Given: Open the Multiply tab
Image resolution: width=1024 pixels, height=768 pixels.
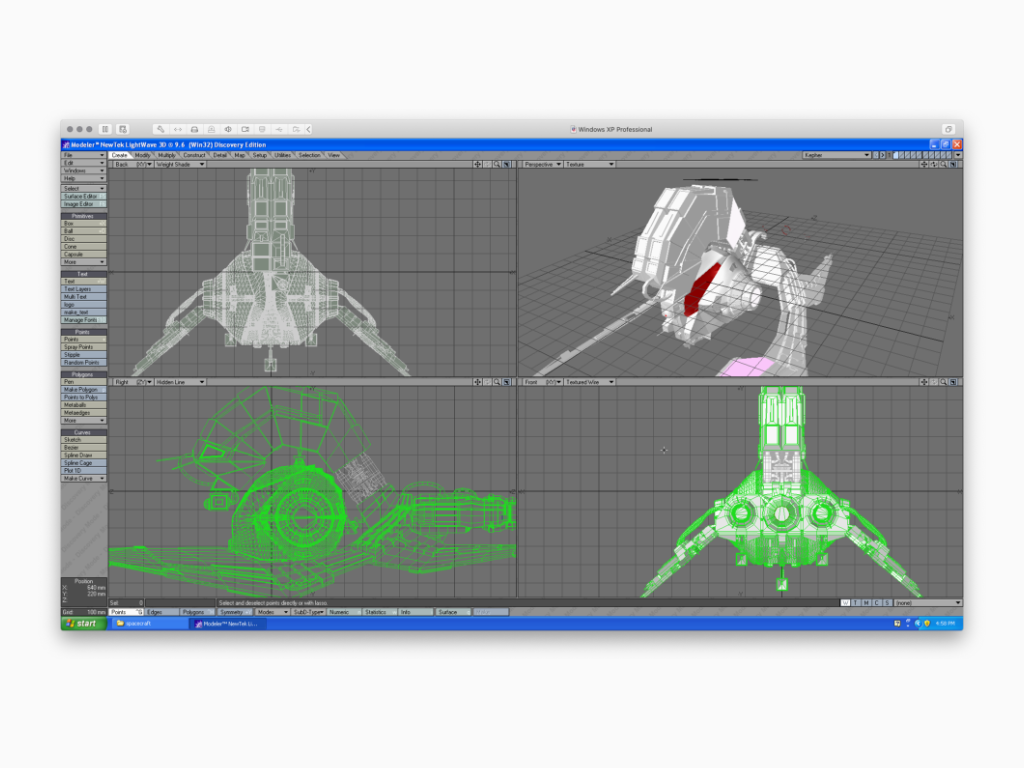Looking at the screenshot, I should [167, 155].
